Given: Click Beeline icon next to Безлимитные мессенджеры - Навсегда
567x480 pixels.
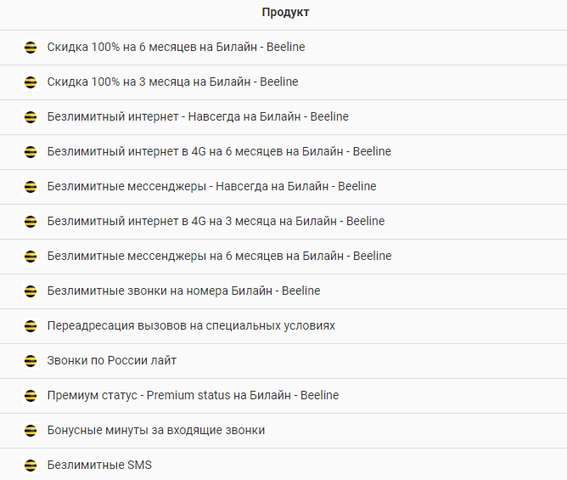Looking at the screenshot, I should pos(30,187).
